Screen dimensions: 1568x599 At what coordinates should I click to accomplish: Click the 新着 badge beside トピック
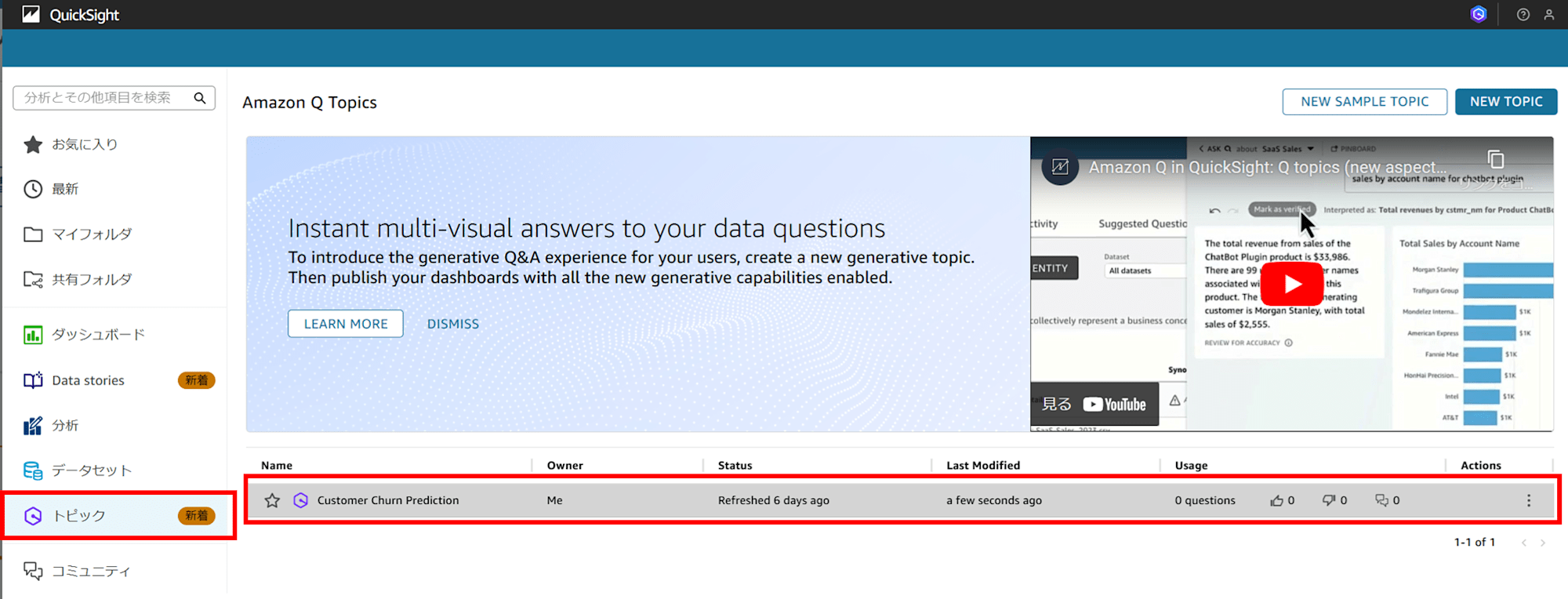[x=197, y=516]
